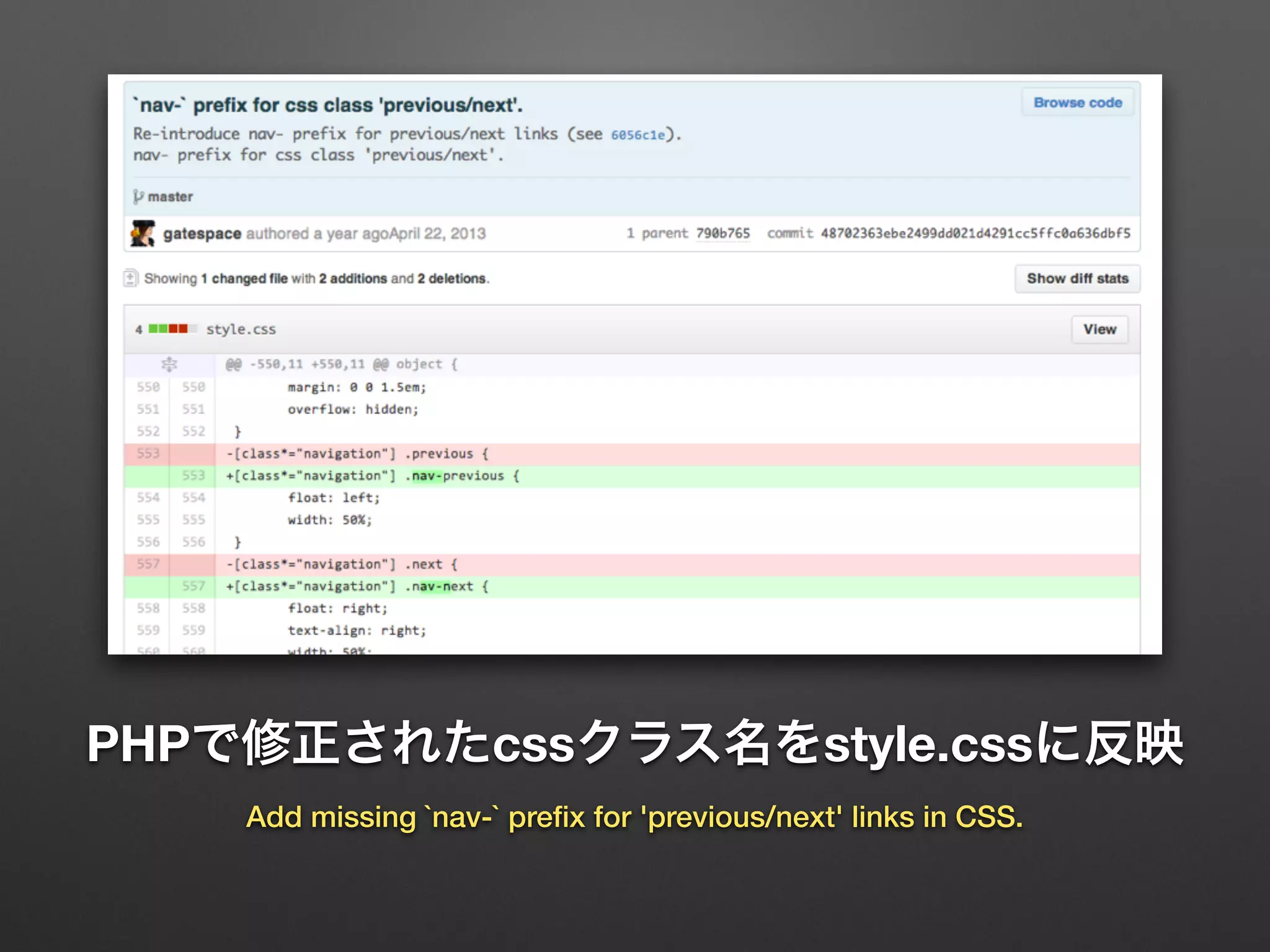
Task: Click line 'overflow: hidden;'
Action: pyautogui.click(x=353, y=410)
